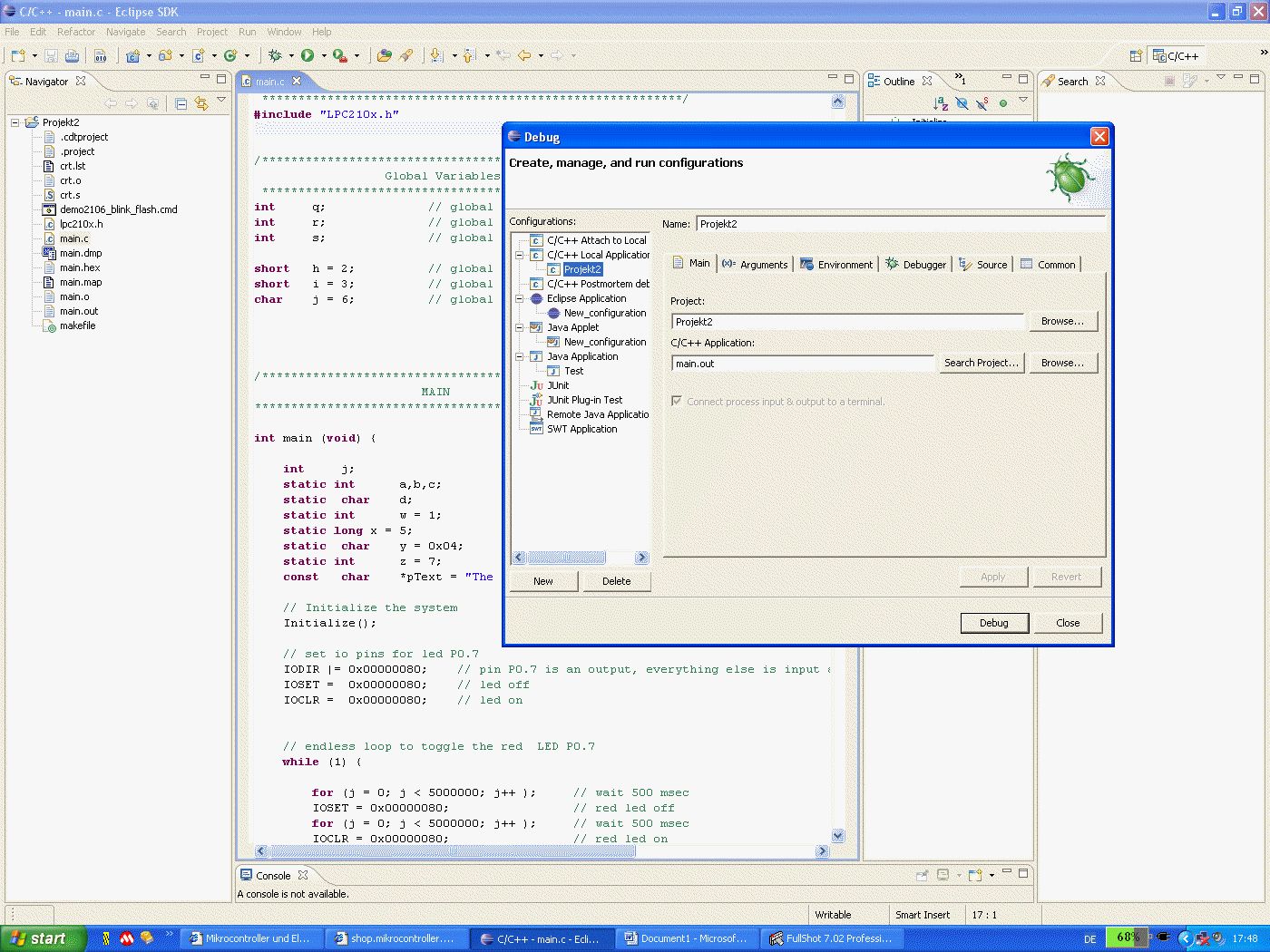Collapse the Projekt2 folder in Navigator
The width and height of the screenshot is (1270, 952).
(15, 122)
